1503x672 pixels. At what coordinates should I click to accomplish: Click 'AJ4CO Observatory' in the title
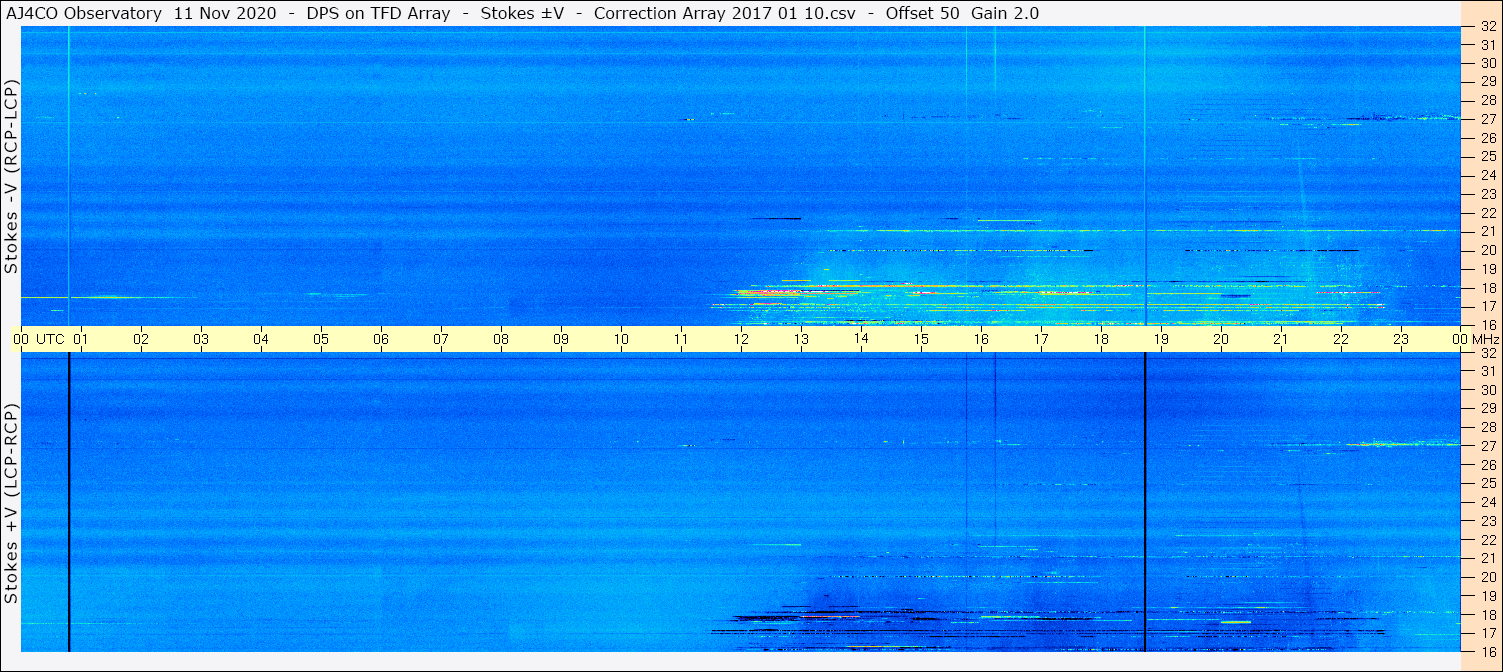[x=84, y=13]
